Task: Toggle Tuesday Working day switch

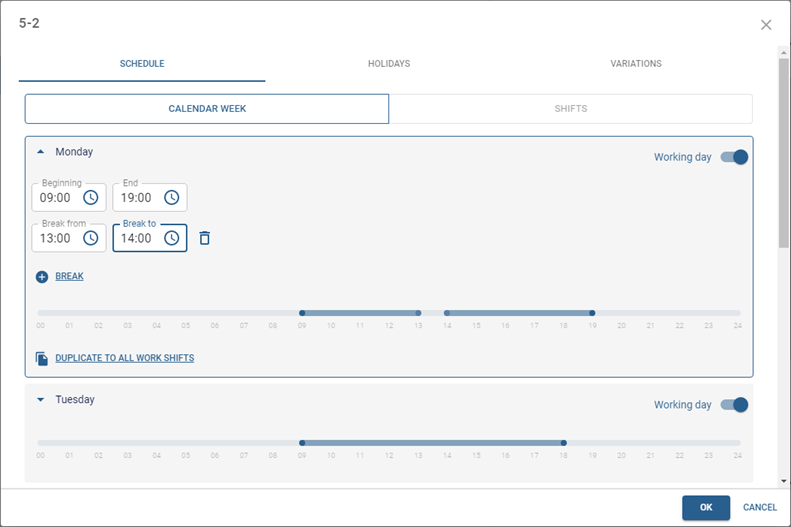Action: [x=734, y=405]
